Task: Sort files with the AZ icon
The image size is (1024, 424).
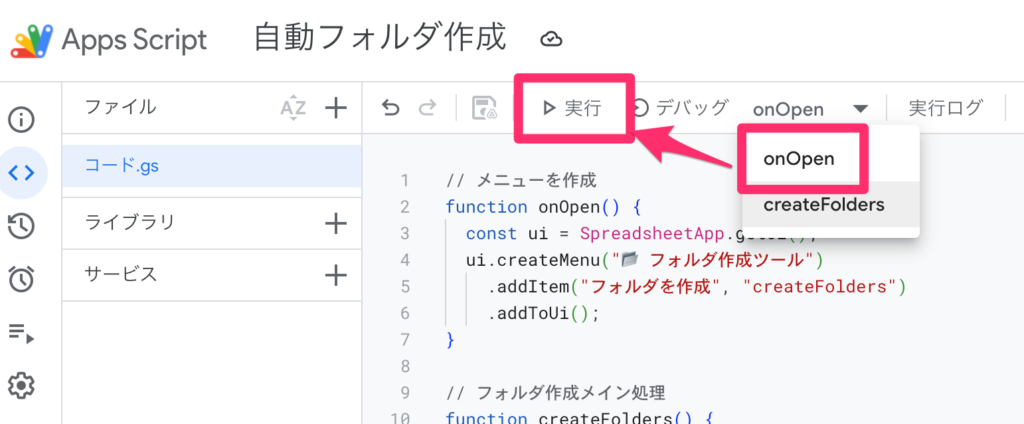Action: [x=293, y=108]
